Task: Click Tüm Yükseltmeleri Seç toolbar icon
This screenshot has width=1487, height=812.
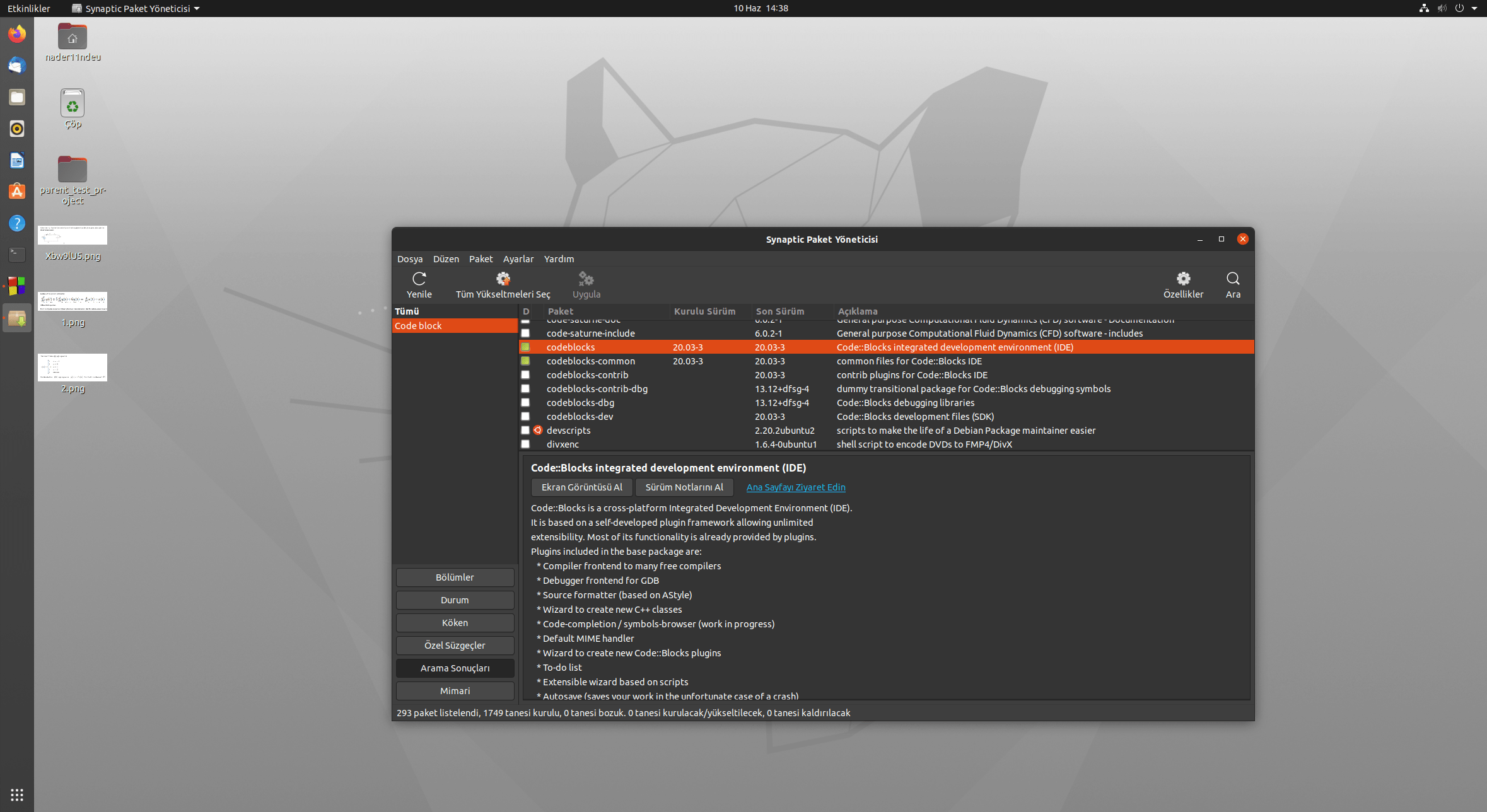Action: (x=503, y=285)
